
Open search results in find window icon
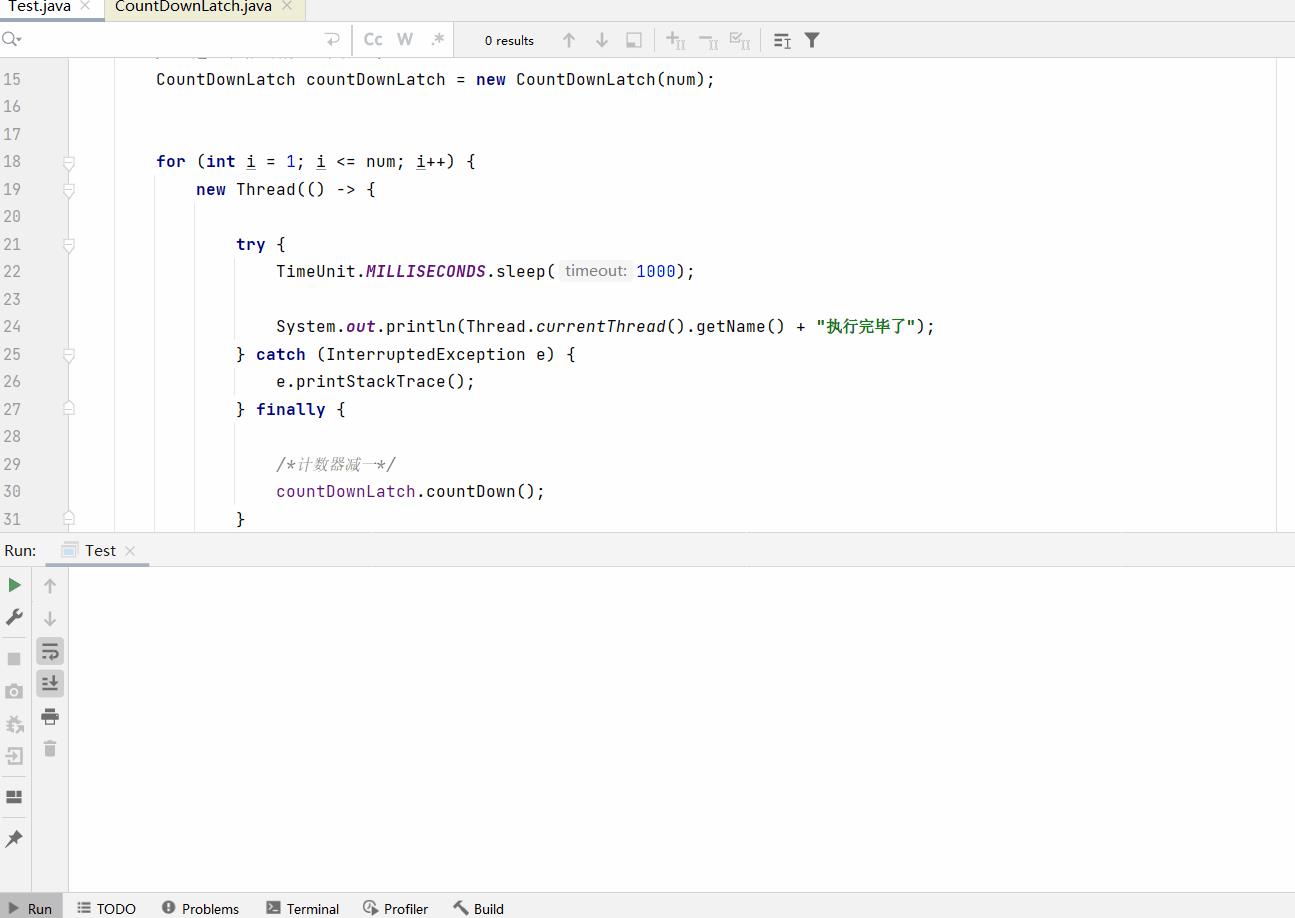pos(782,40)
